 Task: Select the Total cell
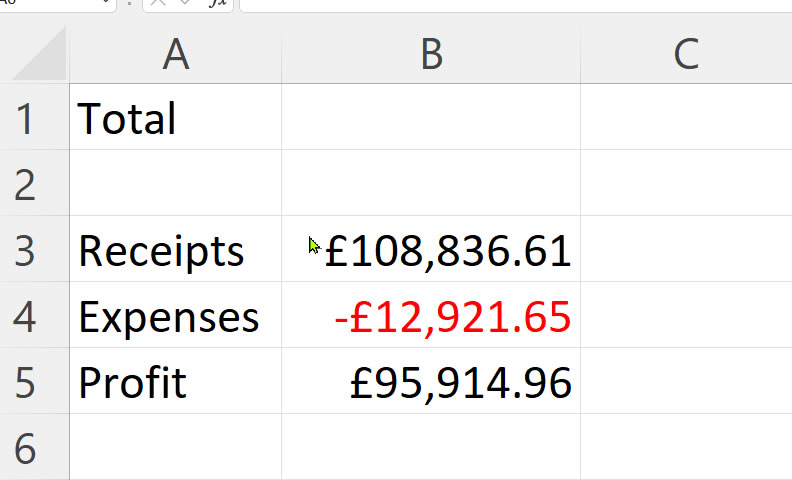click(176, 117)
